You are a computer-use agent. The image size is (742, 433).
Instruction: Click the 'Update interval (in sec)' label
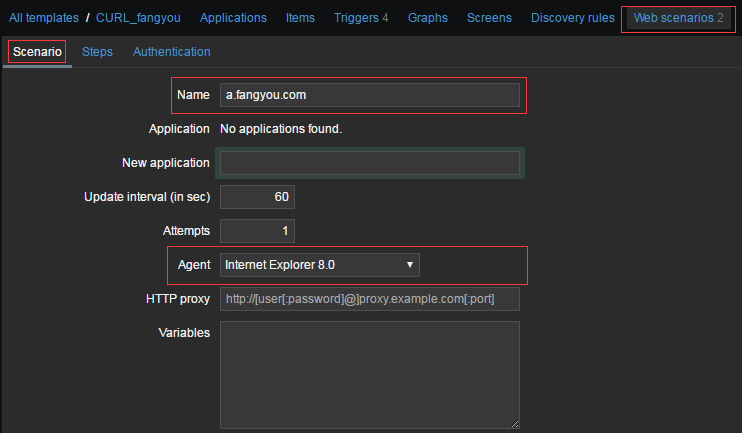[147, 197]
